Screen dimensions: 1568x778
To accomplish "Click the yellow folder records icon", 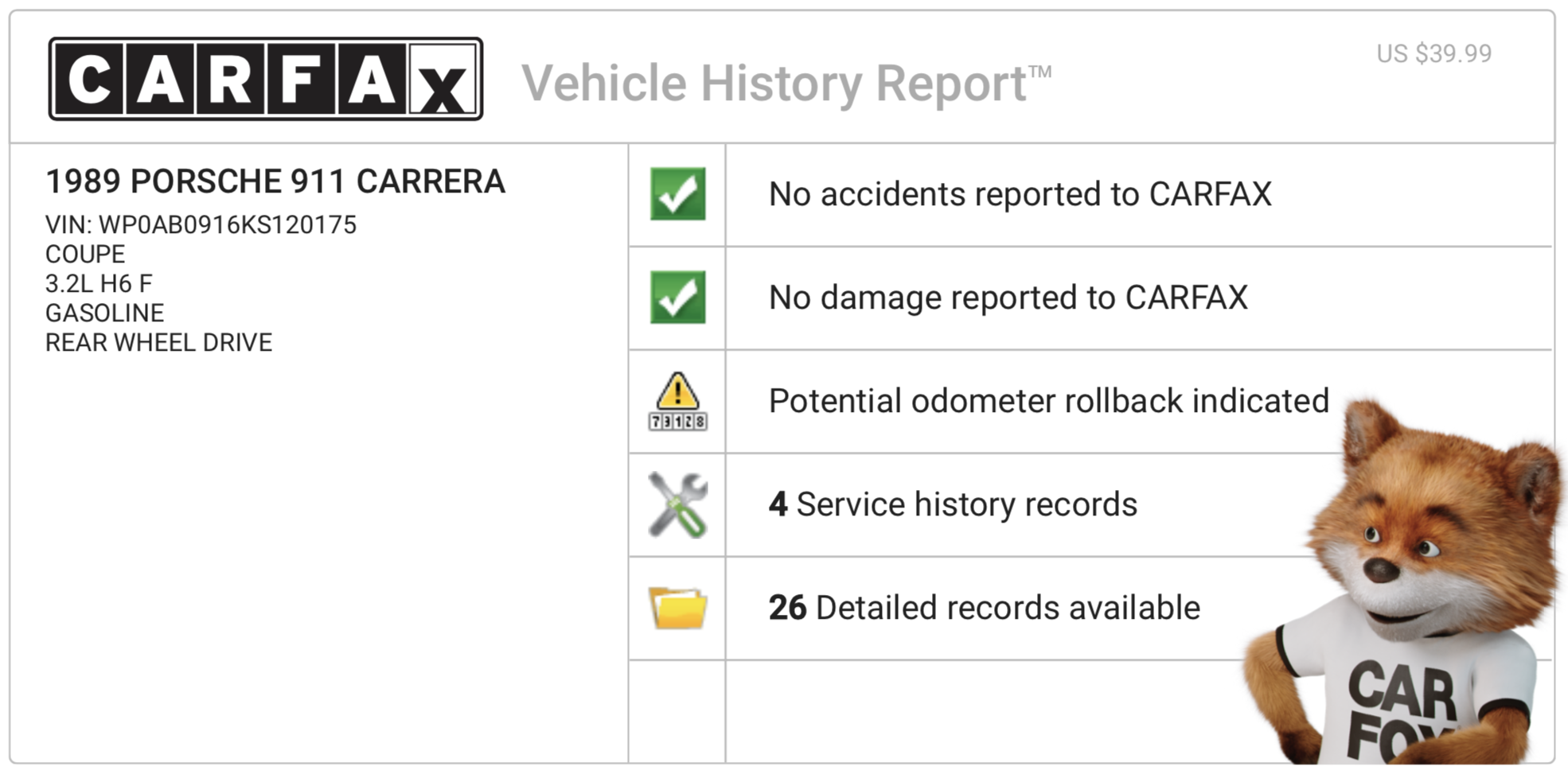I will coord(677,608).
